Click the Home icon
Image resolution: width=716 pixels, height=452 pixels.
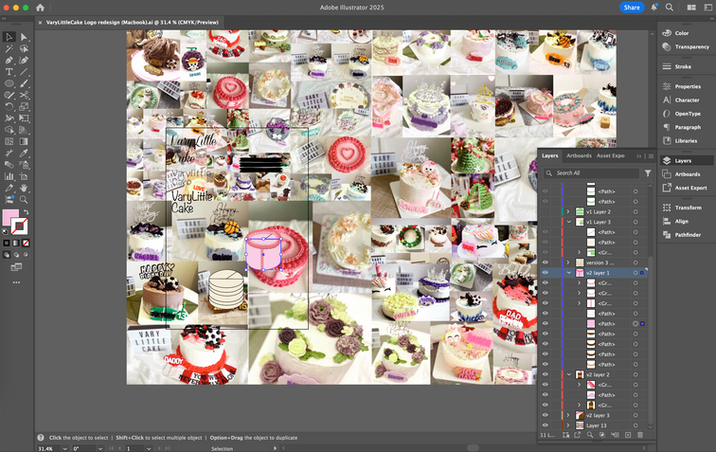click(40, 7)
